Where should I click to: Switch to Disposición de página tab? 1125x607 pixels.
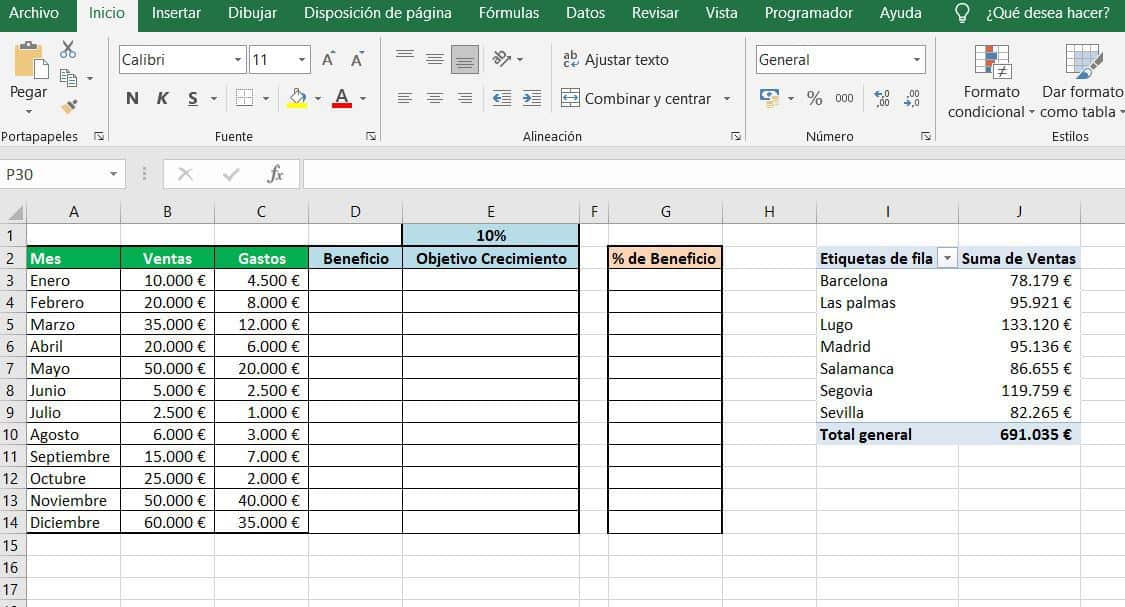(x=378, y=13)
